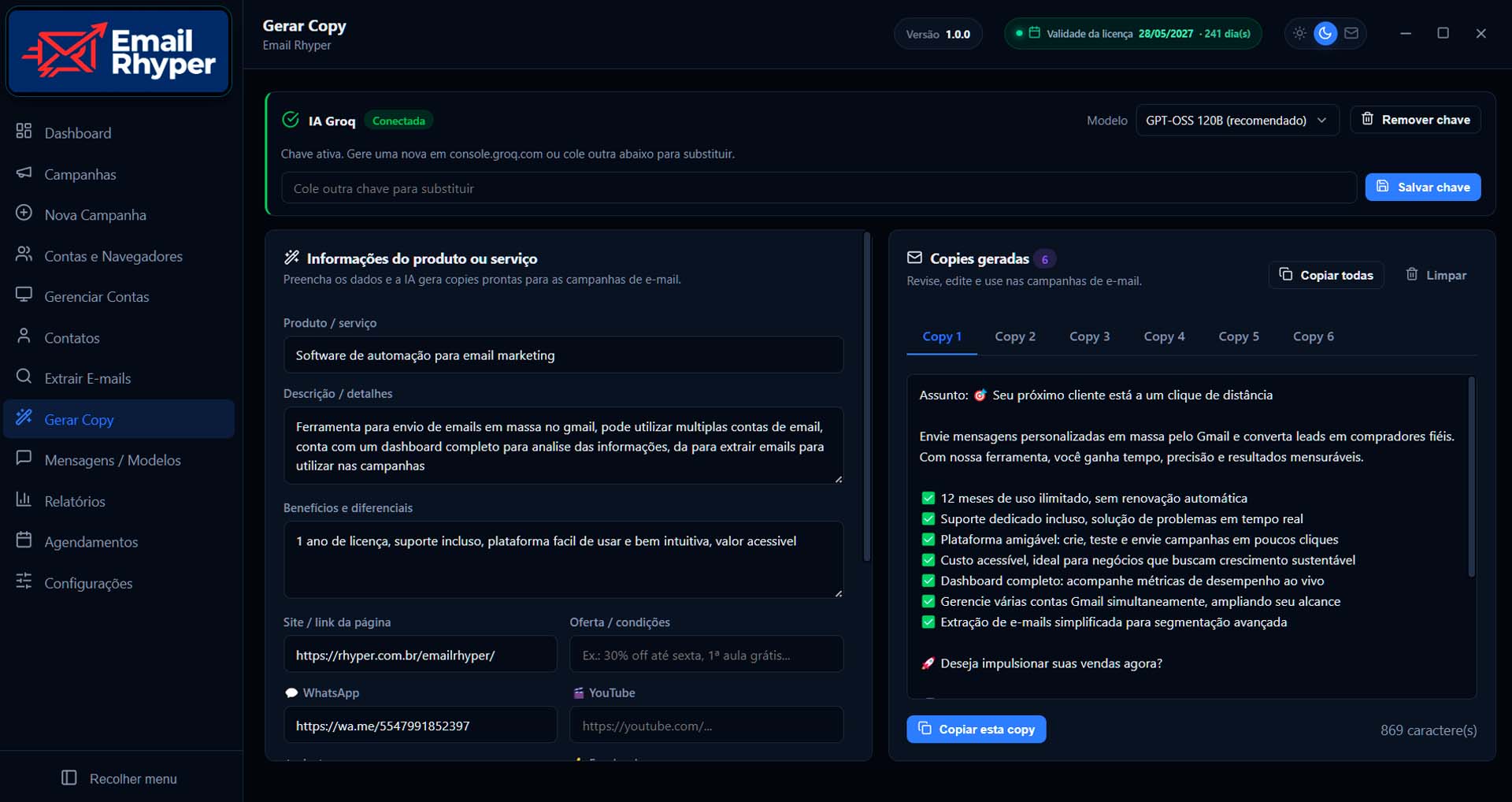
Task: Click the Copiar todas button
Action: coord(1326,275)
